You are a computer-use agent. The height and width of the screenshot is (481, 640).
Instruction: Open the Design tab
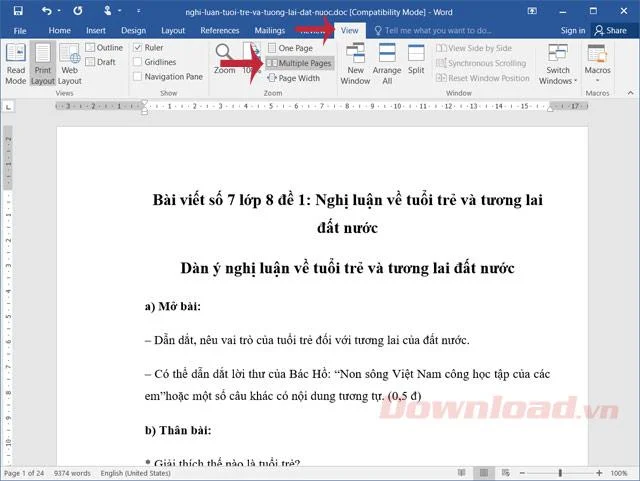[x=133, y=31]
